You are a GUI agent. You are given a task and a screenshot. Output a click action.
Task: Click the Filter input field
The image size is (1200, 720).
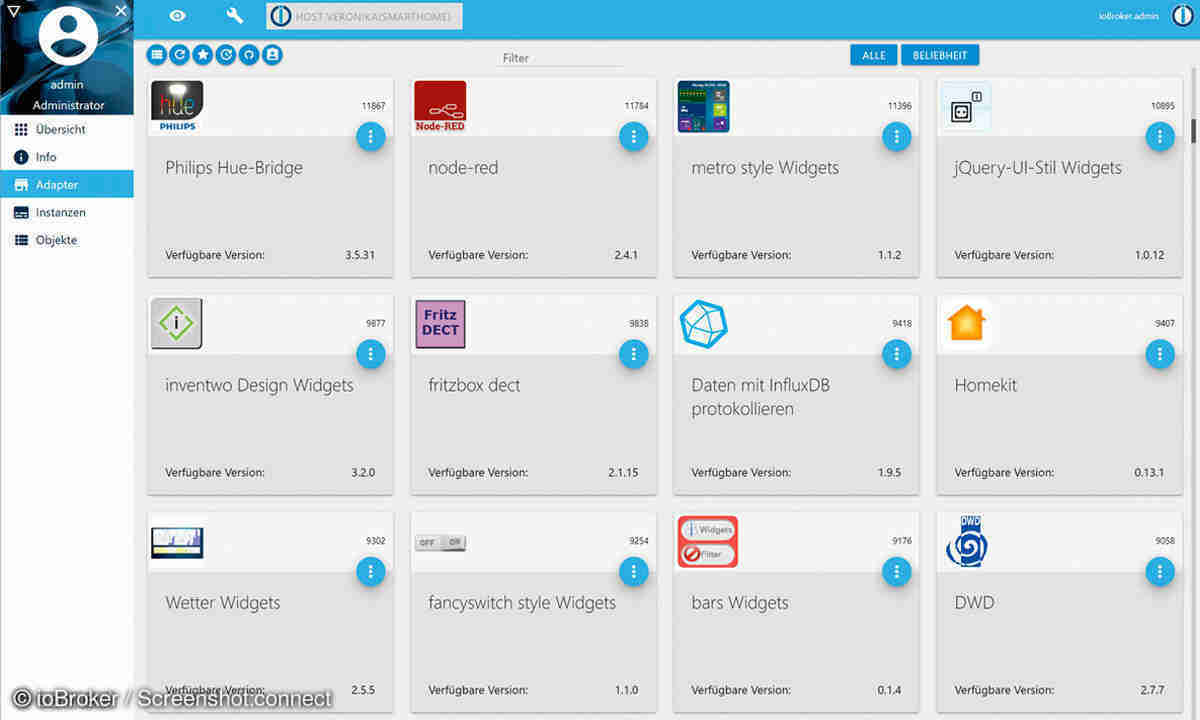tap(562, 58)
